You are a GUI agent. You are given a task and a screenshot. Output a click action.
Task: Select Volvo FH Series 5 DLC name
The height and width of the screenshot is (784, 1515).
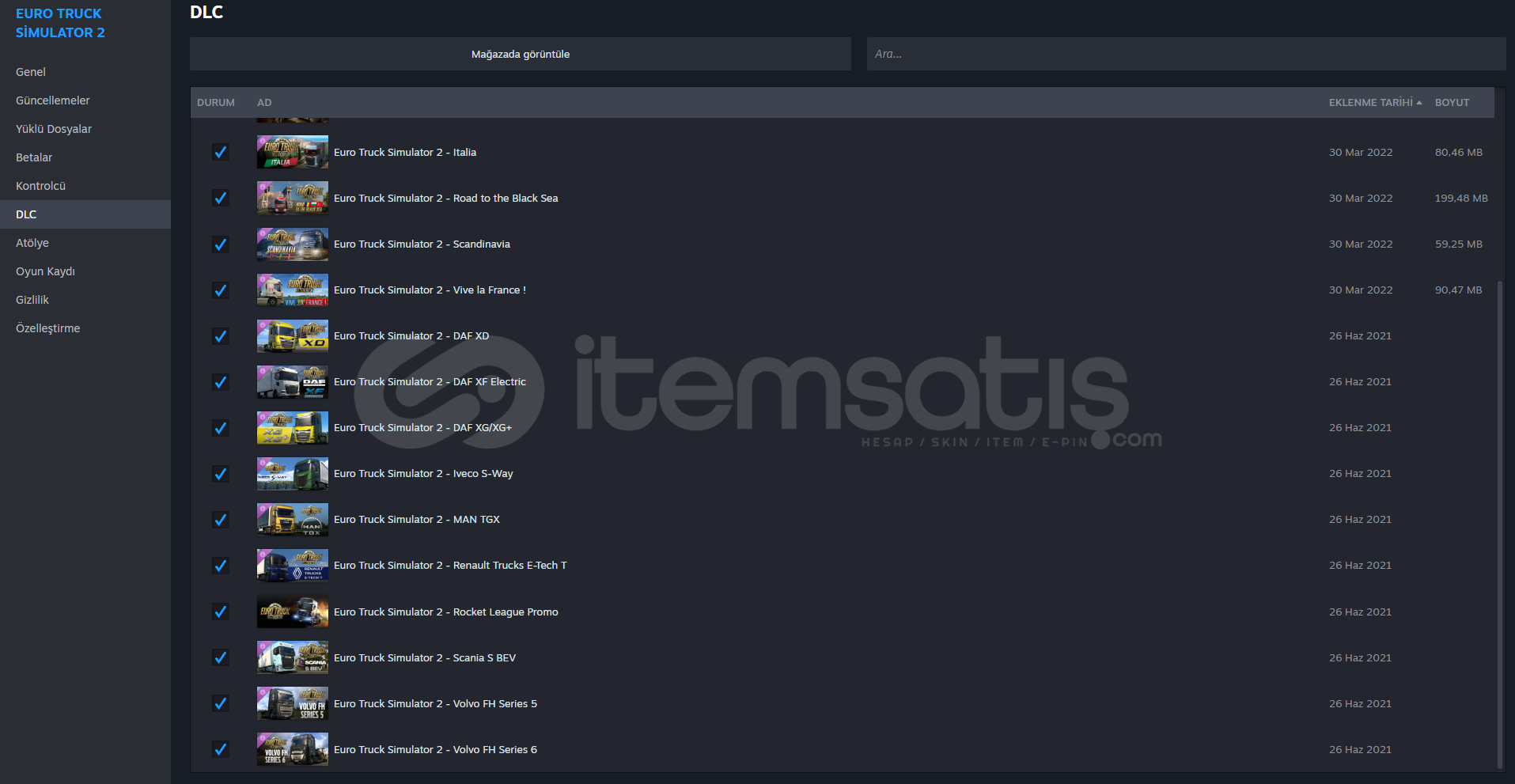pyautogui.click(x=435, y=703)
